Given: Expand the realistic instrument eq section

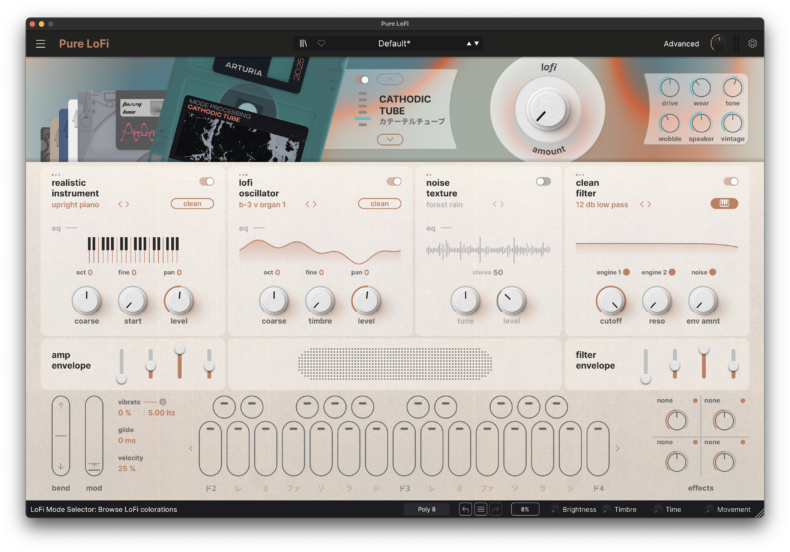Looking at the screenshot, I should click(64, 228).
